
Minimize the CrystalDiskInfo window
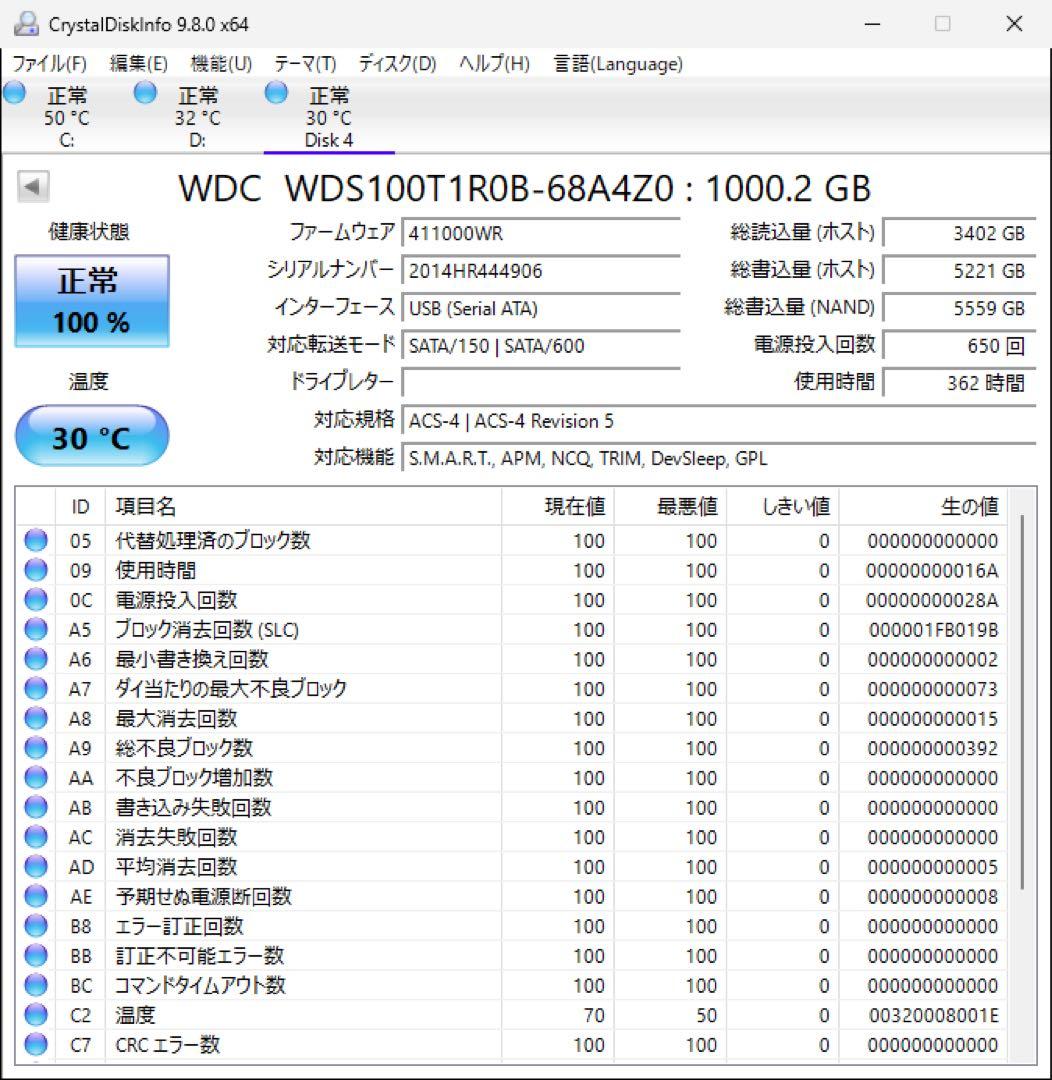click(873, 24)
